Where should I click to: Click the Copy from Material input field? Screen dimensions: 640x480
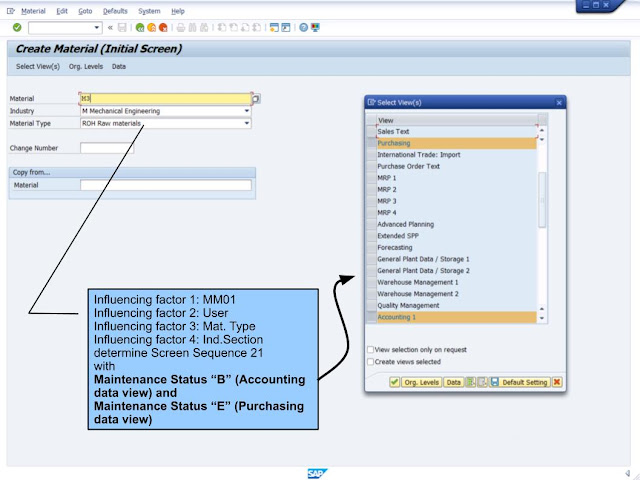pyautogui.click(x=166, y=185)
